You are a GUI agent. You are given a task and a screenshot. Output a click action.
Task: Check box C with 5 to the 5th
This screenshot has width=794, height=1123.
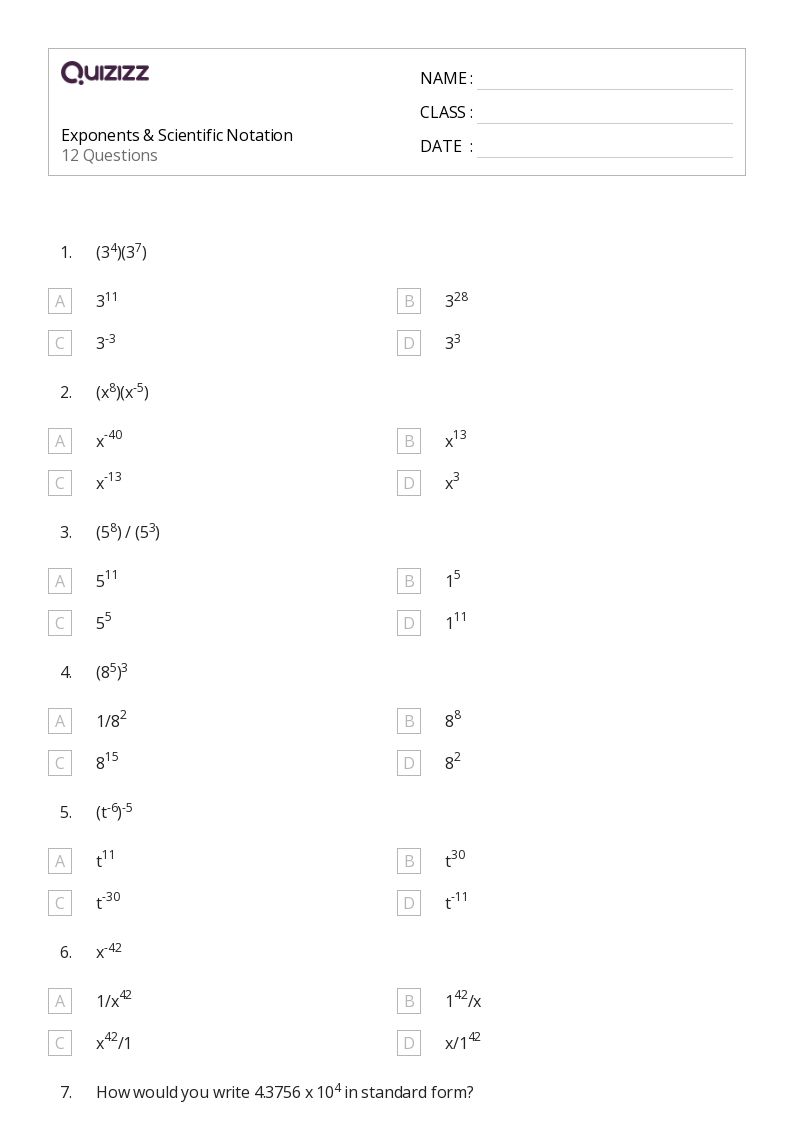point(60,623)
